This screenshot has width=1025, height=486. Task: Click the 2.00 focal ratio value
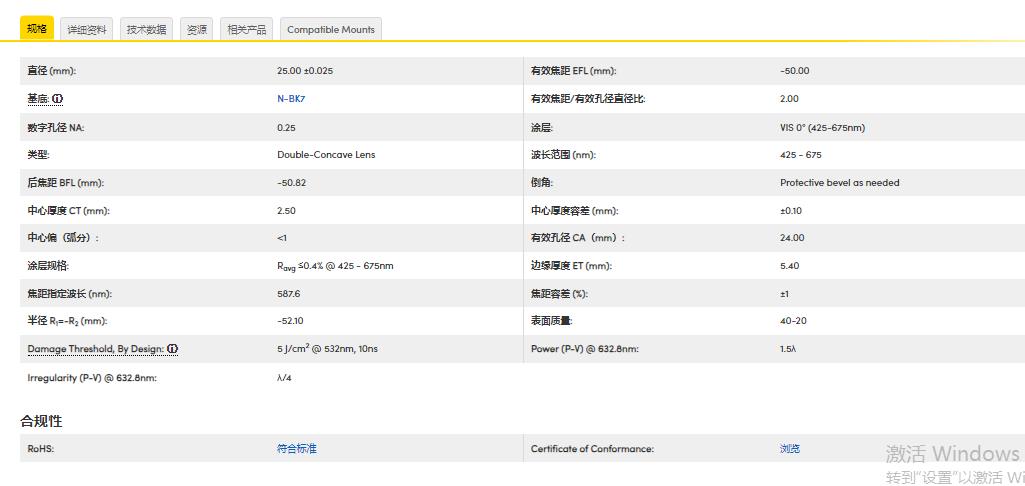pos(789,99)
